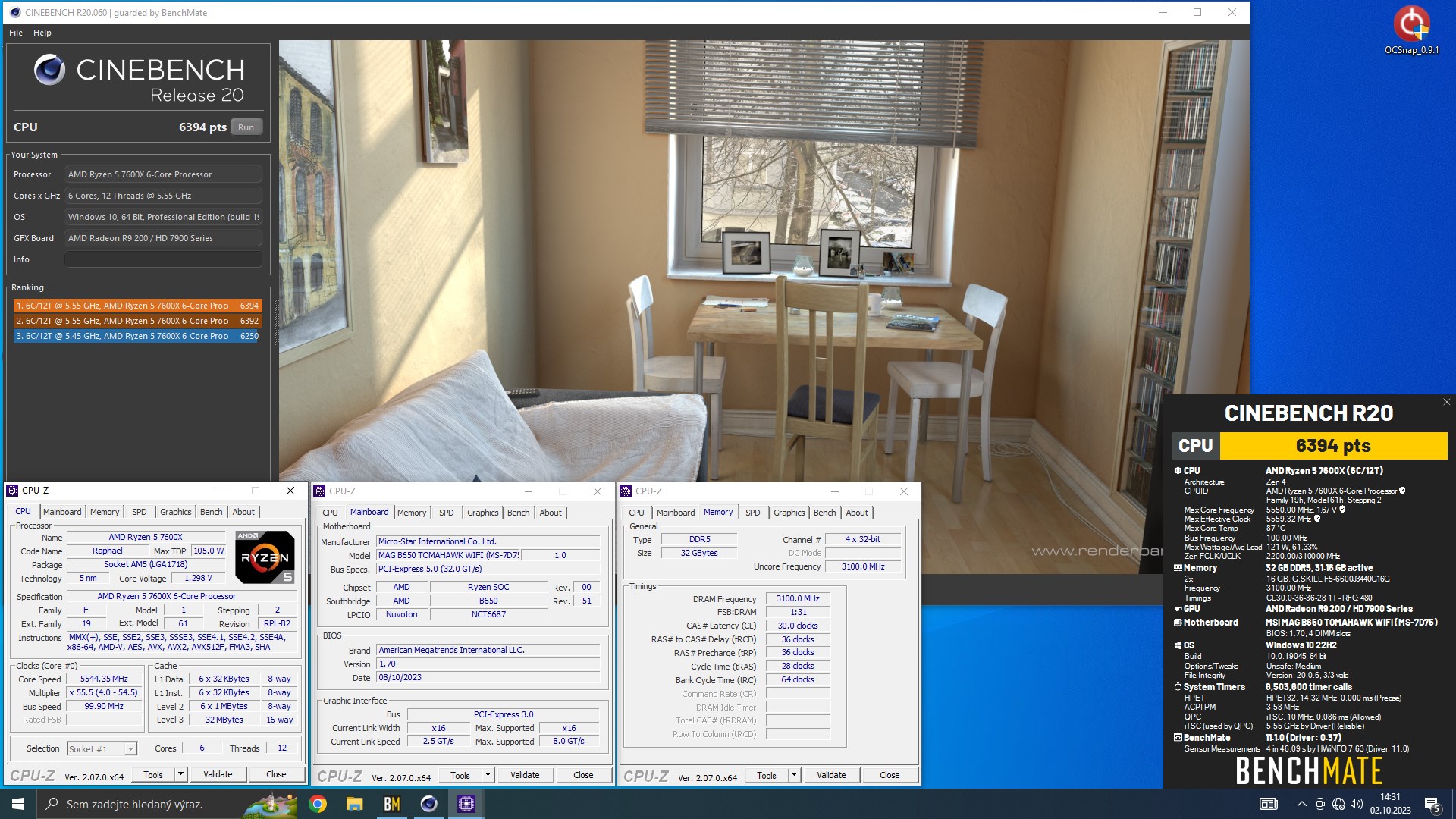Screen dimensions: 1456x819
Task: Select ranking entry 2 with score 6392
Action: click(x=137, y=321)
